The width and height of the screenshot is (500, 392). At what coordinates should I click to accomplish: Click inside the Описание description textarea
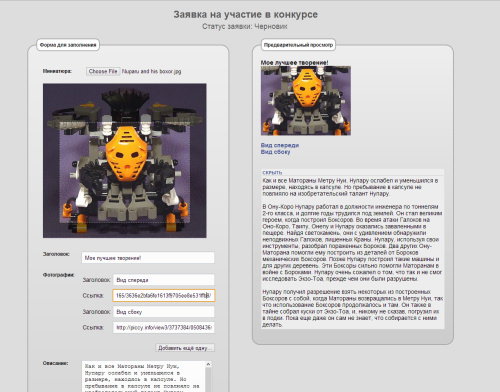click(143, 377)
